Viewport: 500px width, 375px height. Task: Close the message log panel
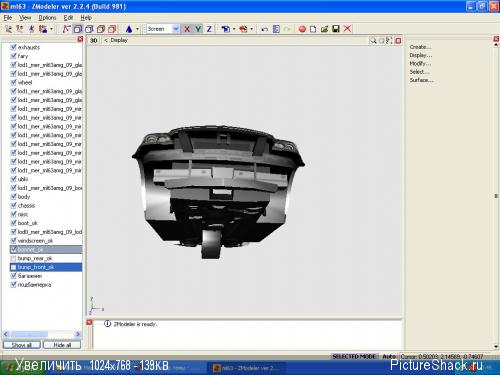89,322
